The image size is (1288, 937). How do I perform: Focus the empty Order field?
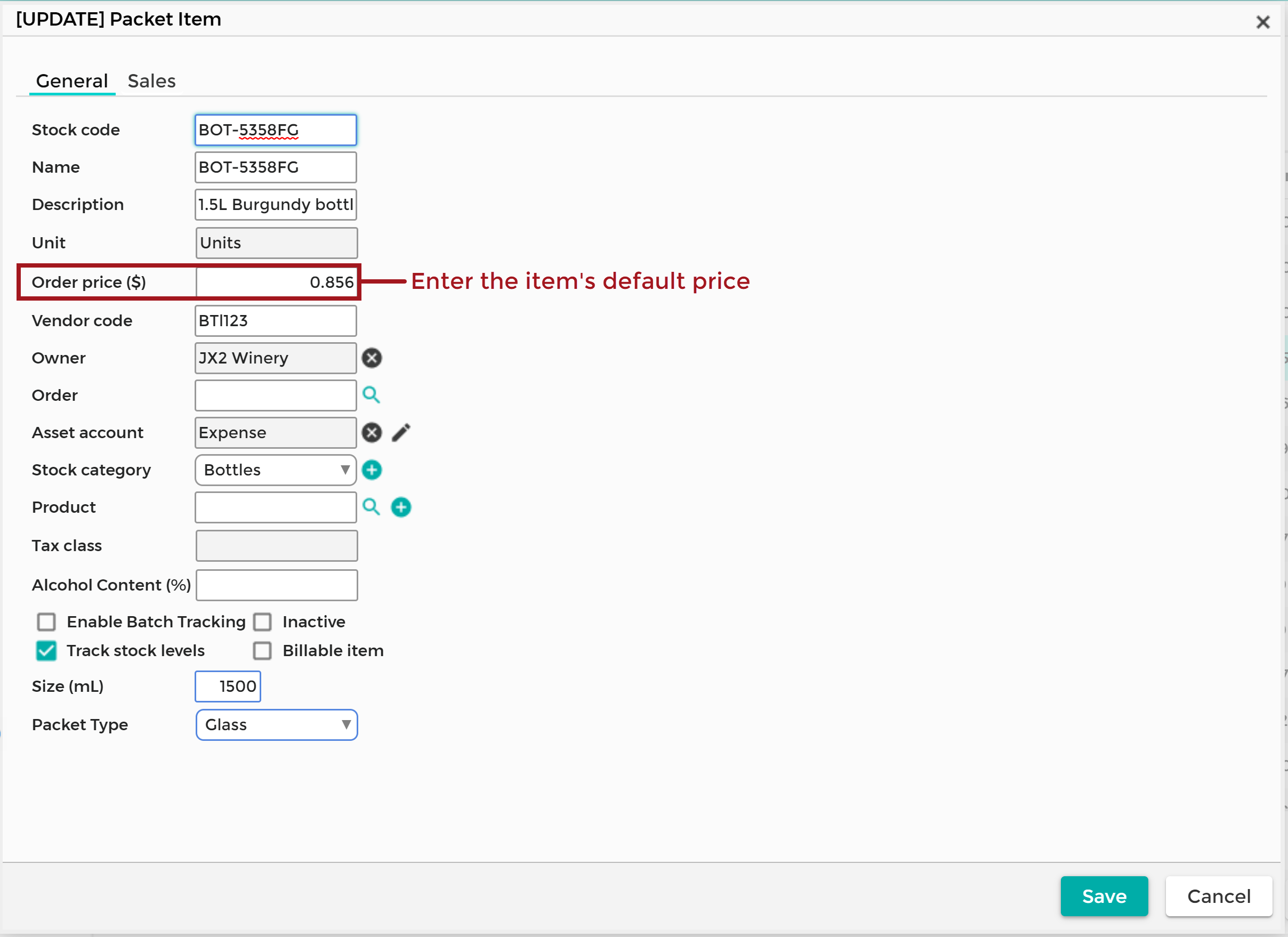coord(276,396)
